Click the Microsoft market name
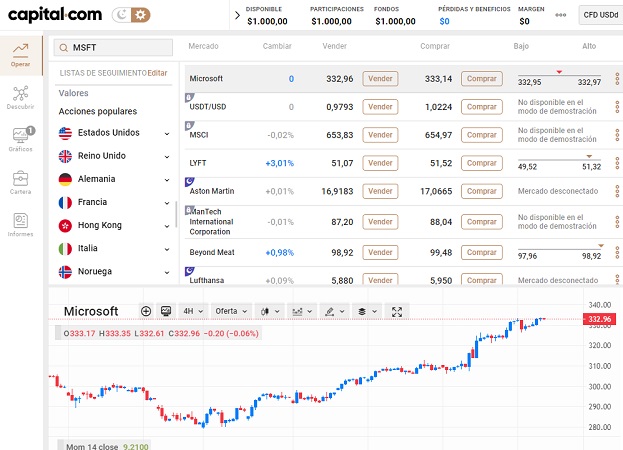623x450 pixels. click(206, 79)
